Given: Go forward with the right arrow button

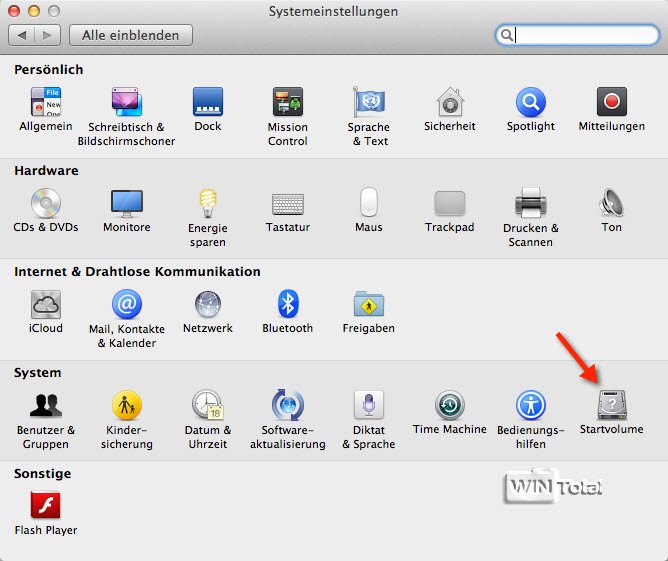Looking at the screenshot, I should point(47,35).
